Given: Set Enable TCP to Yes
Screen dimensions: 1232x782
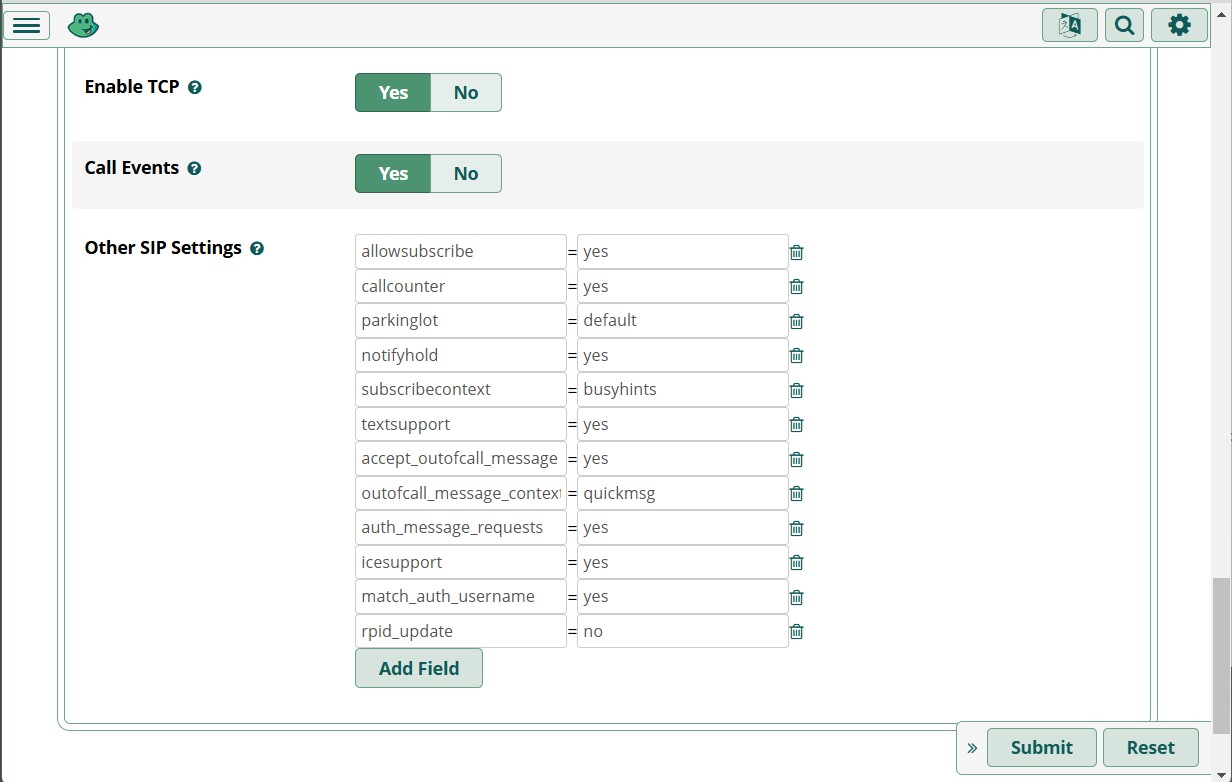Looking at the screenshot, I should pyautogui.click(x=393, y=92).
